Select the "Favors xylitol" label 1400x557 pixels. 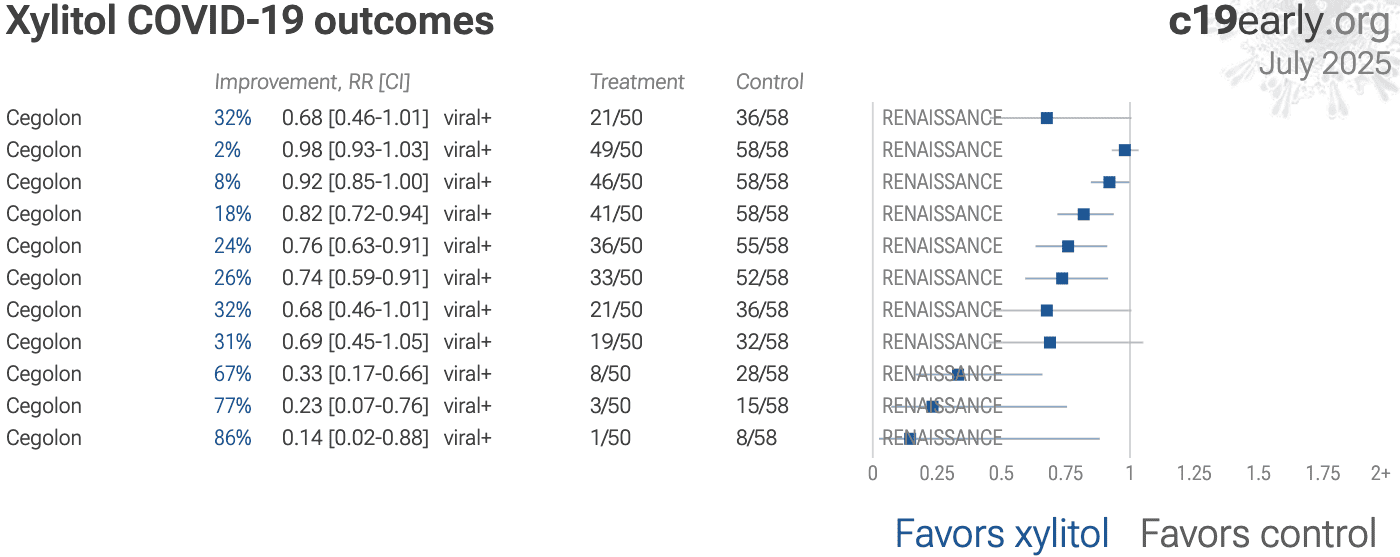[1001, 534]
